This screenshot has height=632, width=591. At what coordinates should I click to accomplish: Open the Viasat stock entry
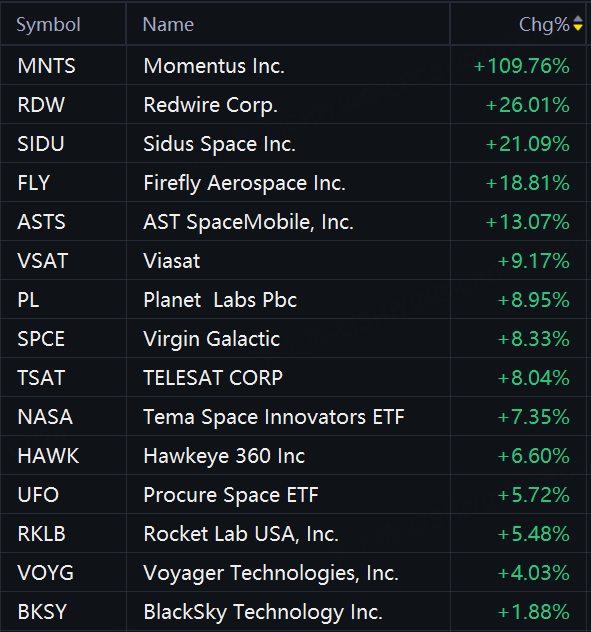(x=293, y=260)
